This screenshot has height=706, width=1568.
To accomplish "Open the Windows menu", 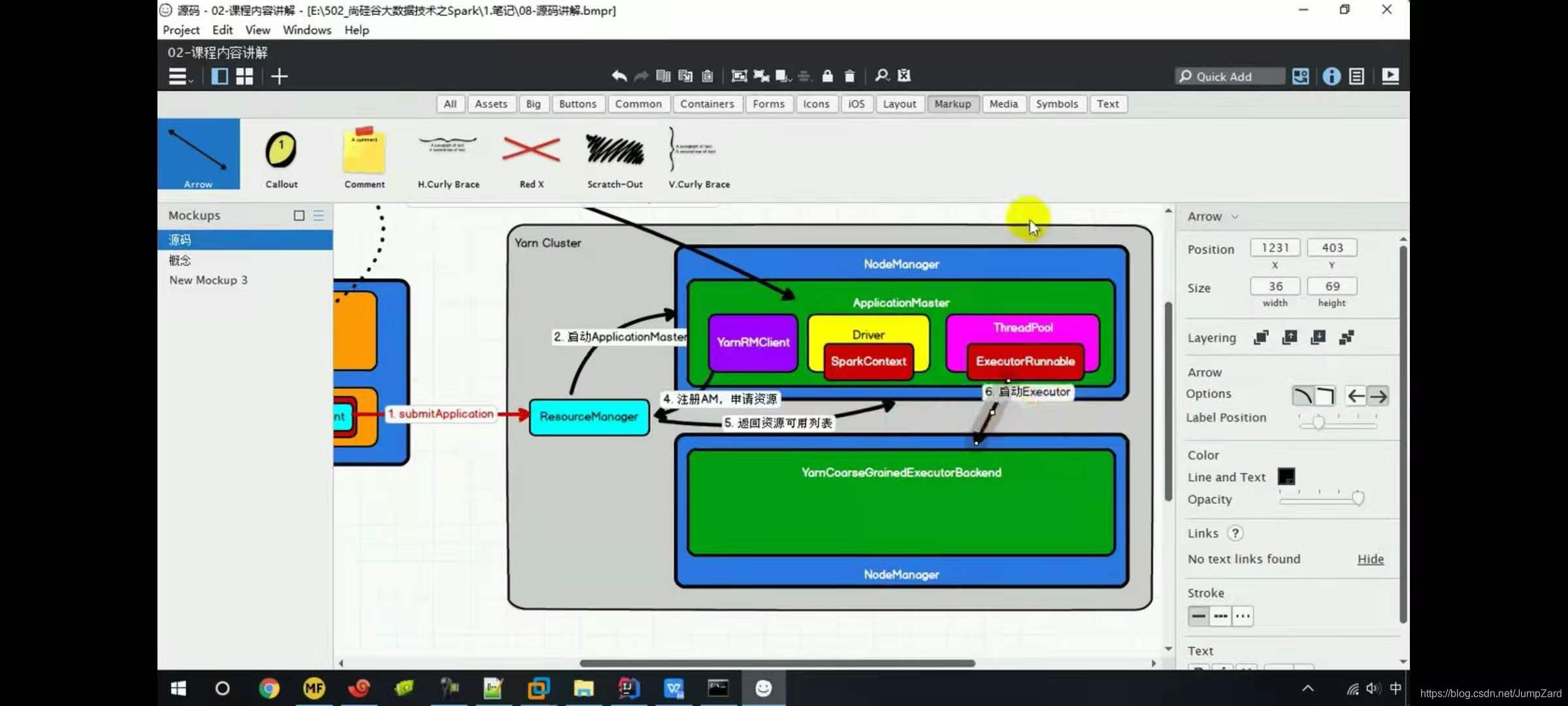I will point(307,30).
